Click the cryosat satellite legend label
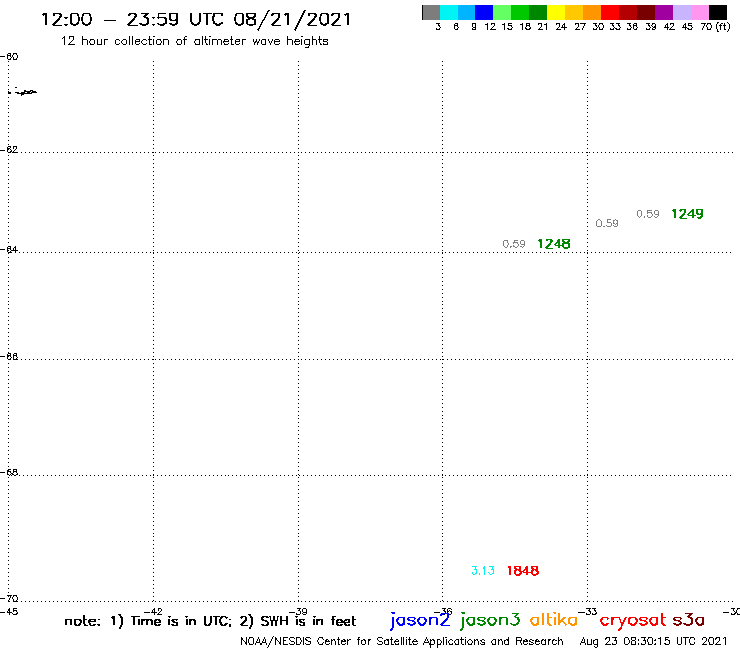740x650 pixels. click(x=633, y=620)
